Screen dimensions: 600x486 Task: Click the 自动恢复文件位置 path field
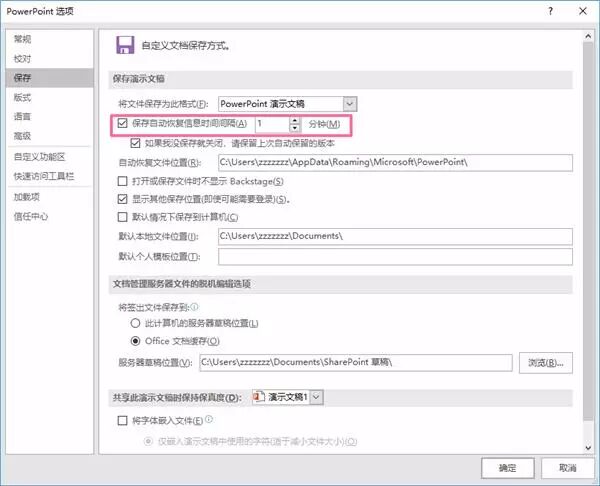tap(395, 162)
